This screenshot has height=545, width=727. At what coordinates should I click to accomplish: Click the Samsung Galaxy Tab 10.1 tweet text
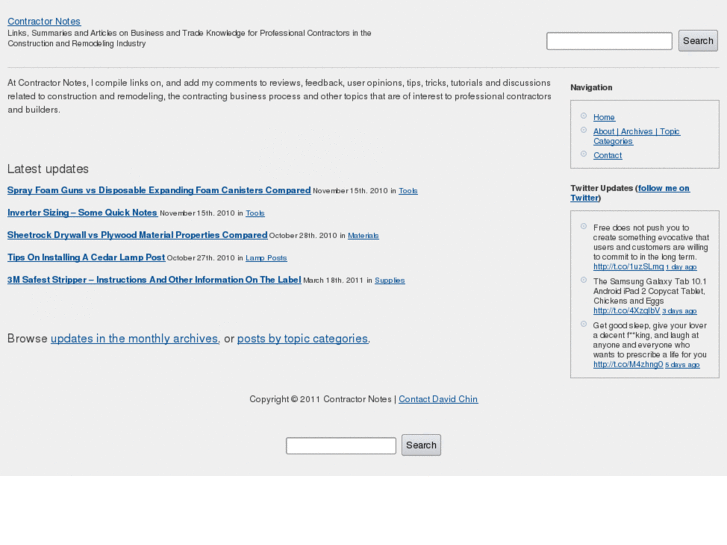click(650, 291)
